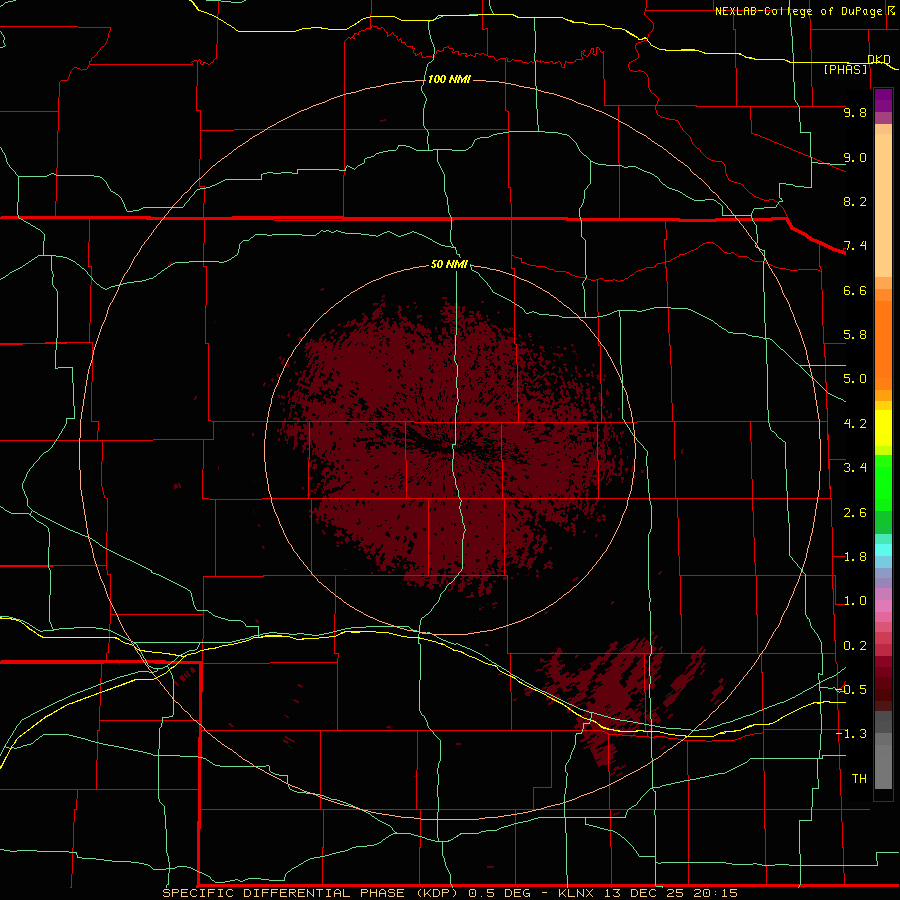Click the 8.2 scale value
Image resolution: width=900 pixels, height=900 pixels.
(x=855, y=201)
